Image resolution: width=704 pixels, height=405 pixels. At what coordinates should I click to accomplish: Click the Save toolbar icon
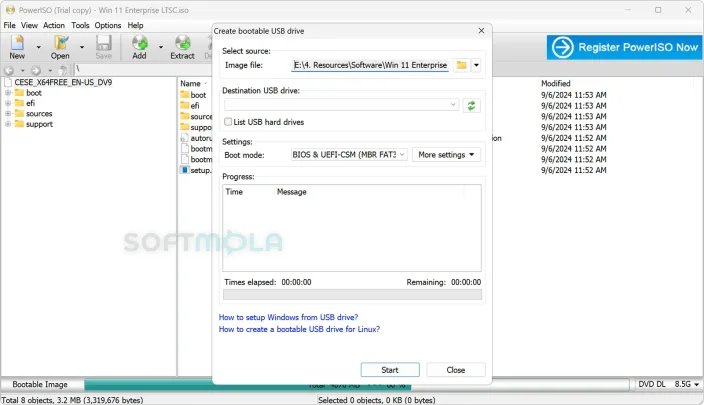[x=104, y=47]
